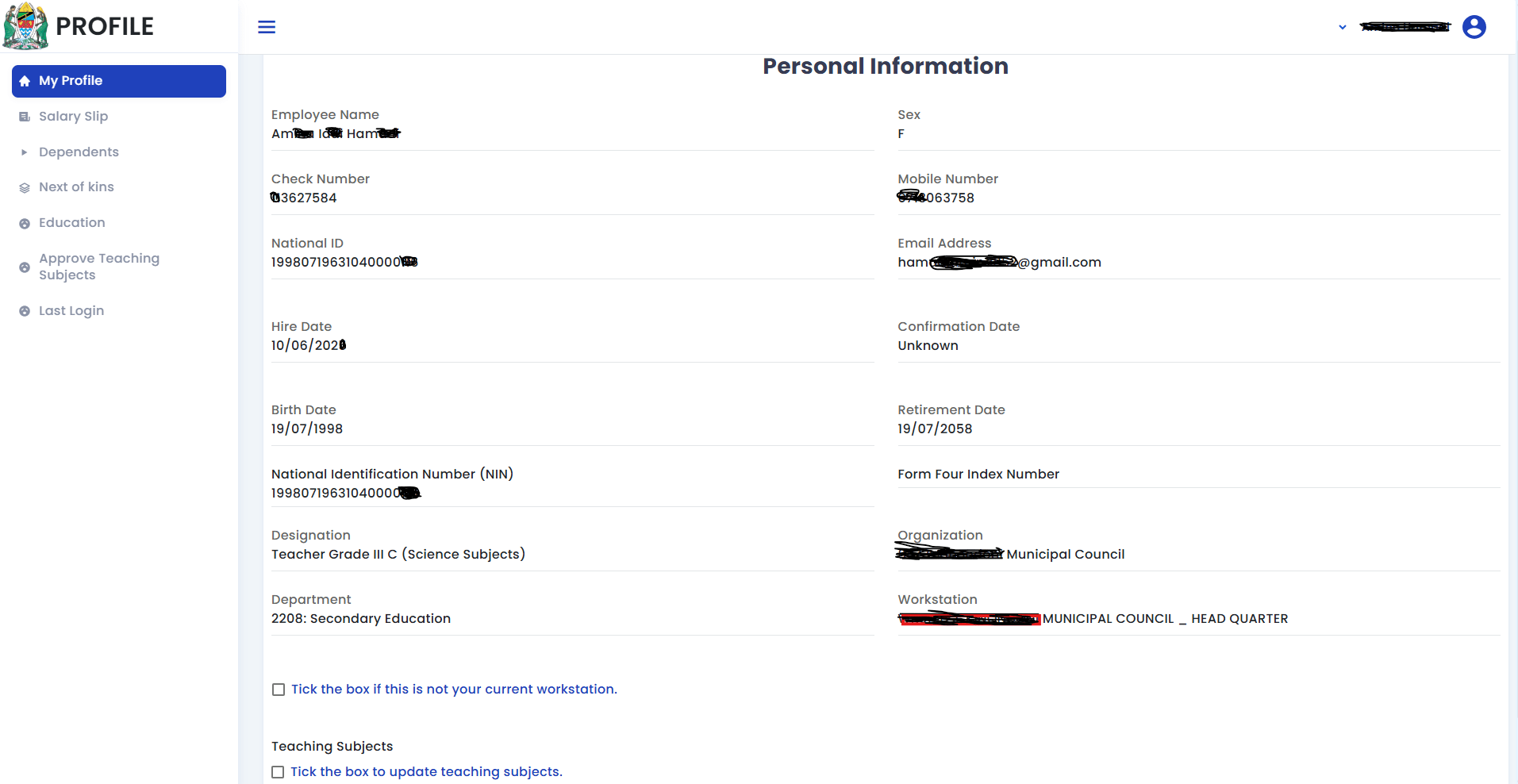Go to Next of kins page

click(x=76, y=187)
